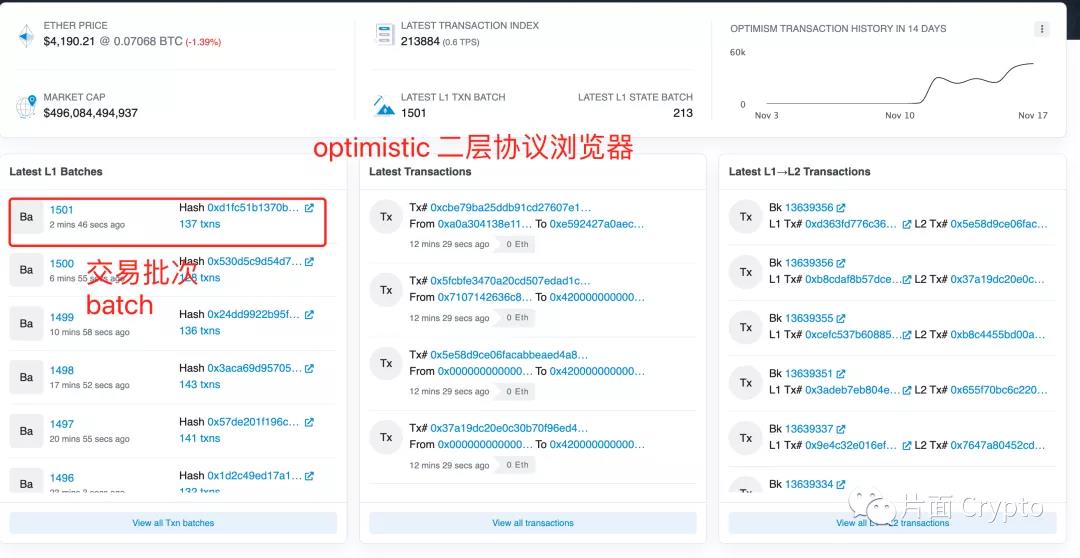Click the latest transaction index 213884
Screen dimensions: 1080x558
tap(420, 41)
